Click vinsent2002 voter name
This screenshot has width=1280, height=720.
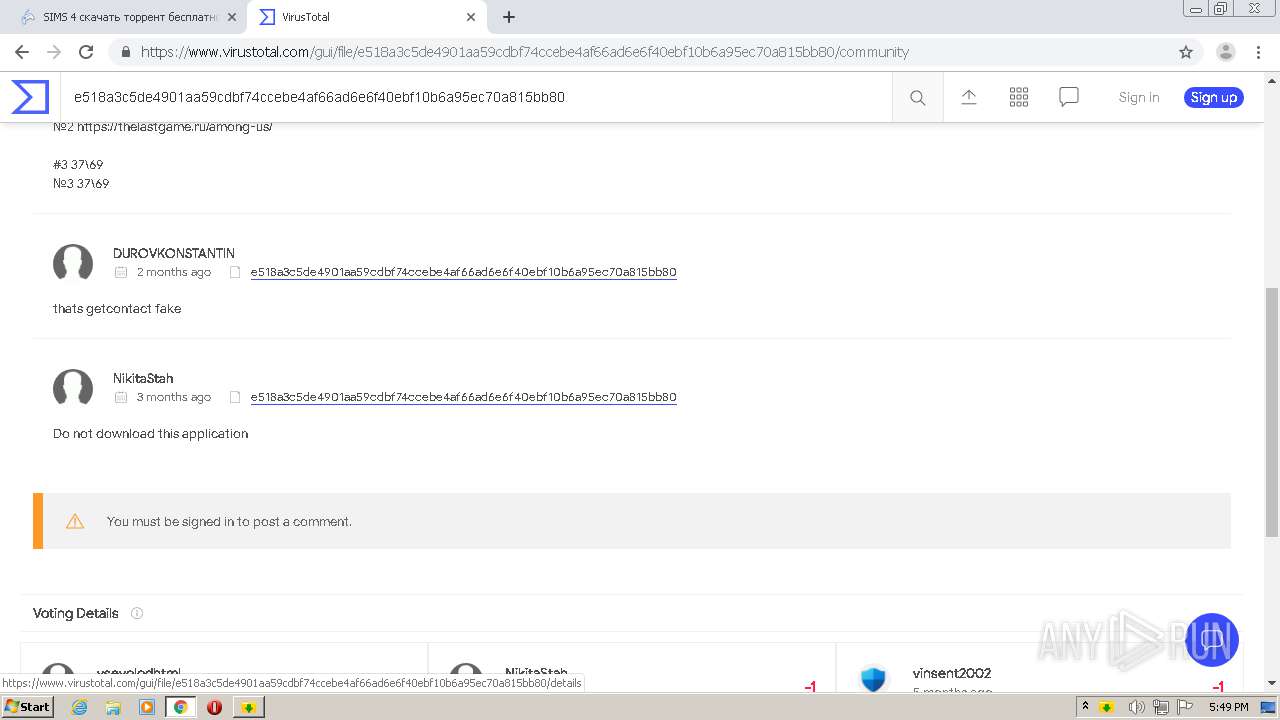[x=952, y=673]
